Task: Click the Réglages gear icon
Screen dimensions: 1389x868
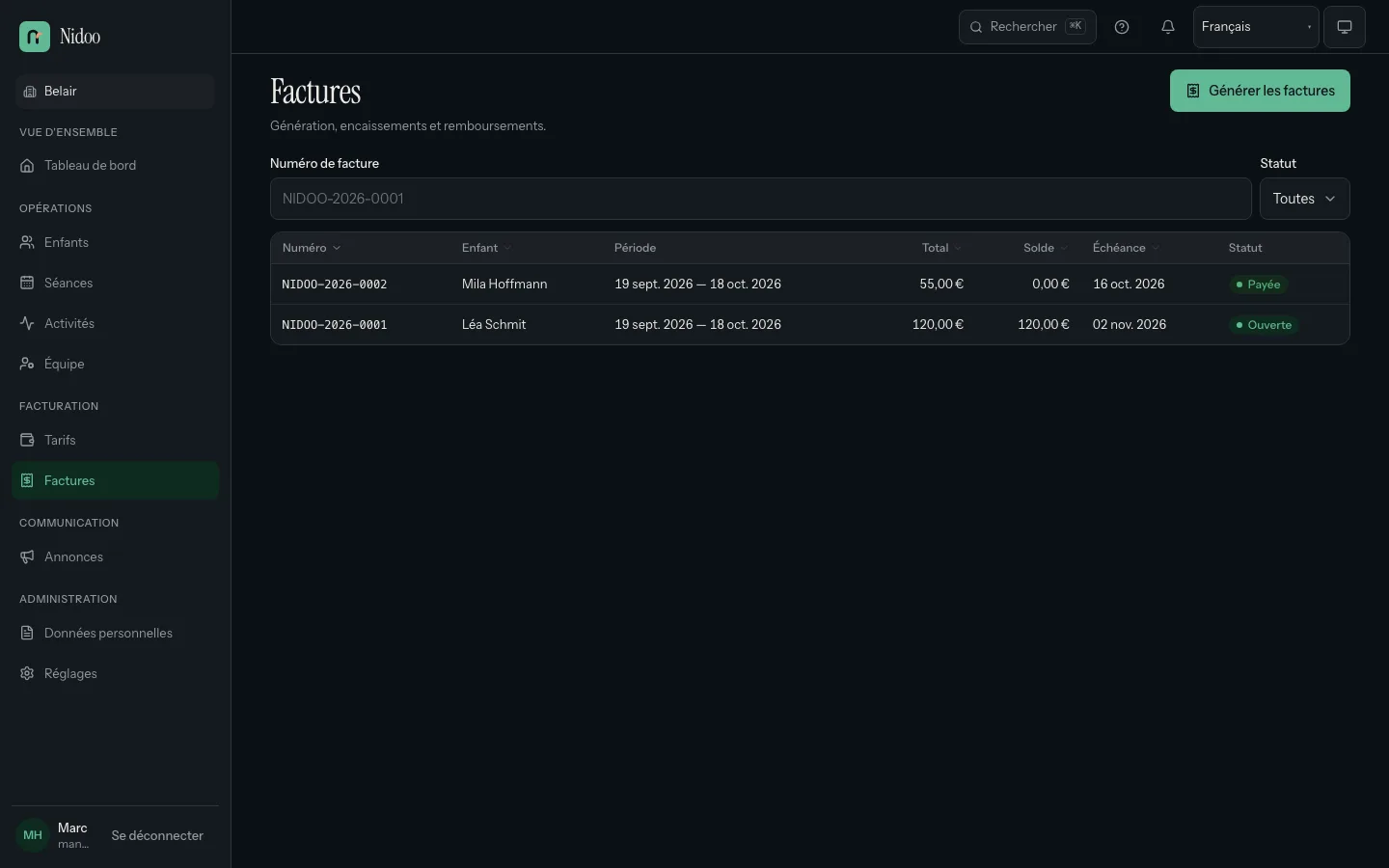Action: [27, 674]
